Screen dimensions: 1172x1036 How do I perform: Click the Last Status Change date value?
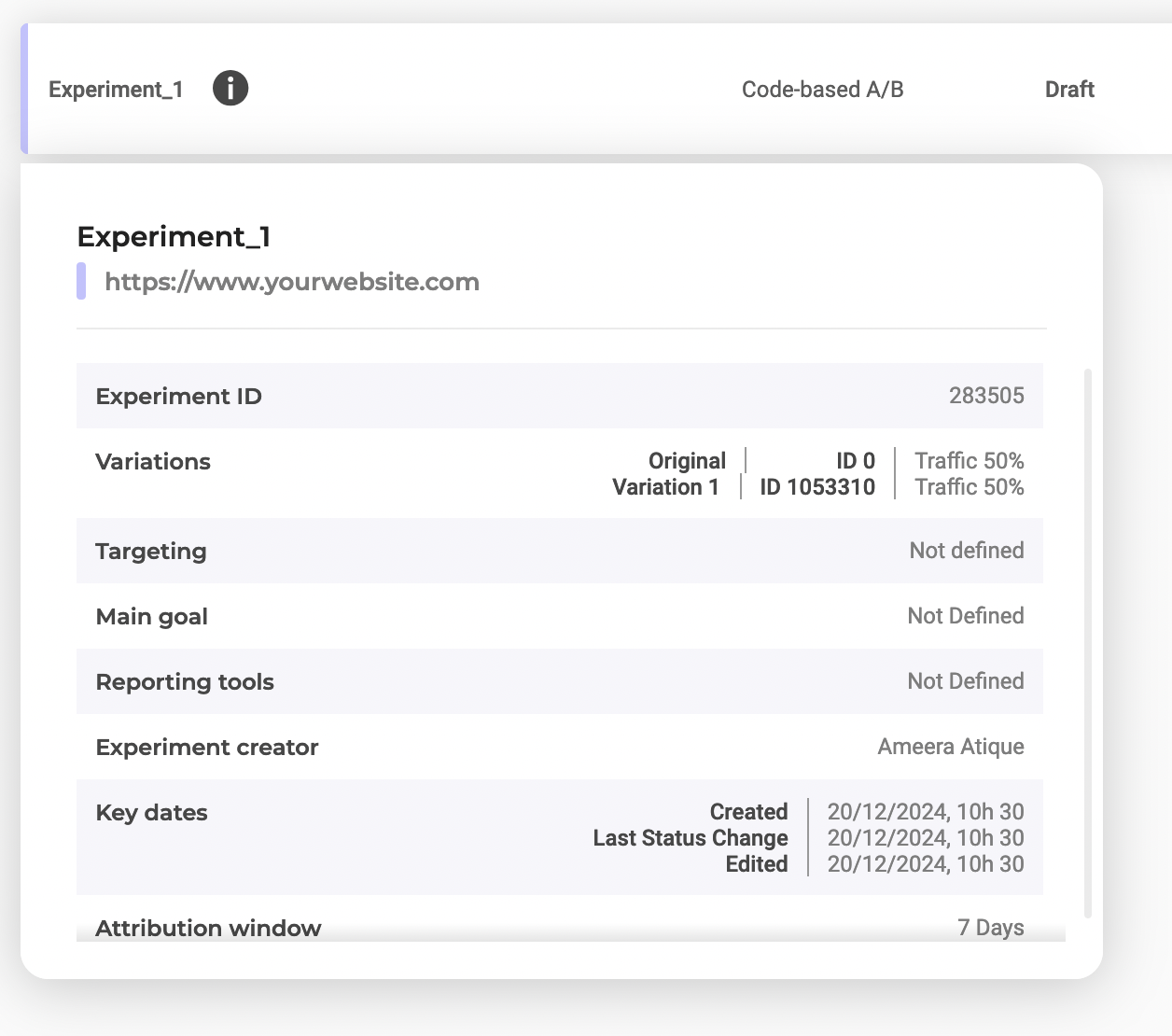pos(925,838)
